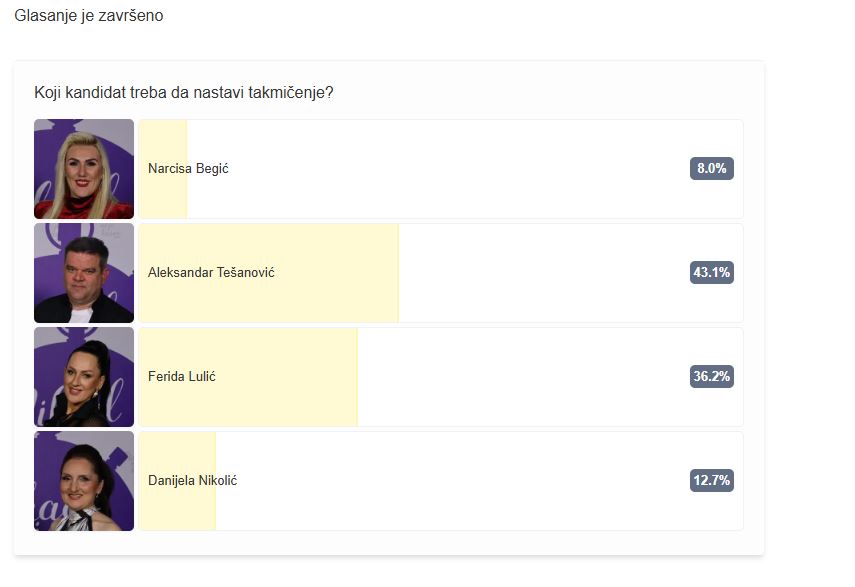Click the poll question 'Koji kandidat treba da nastavi takmičenje?'
The height and width of the screenshot is (587, 855).
[x=184, y=93]
